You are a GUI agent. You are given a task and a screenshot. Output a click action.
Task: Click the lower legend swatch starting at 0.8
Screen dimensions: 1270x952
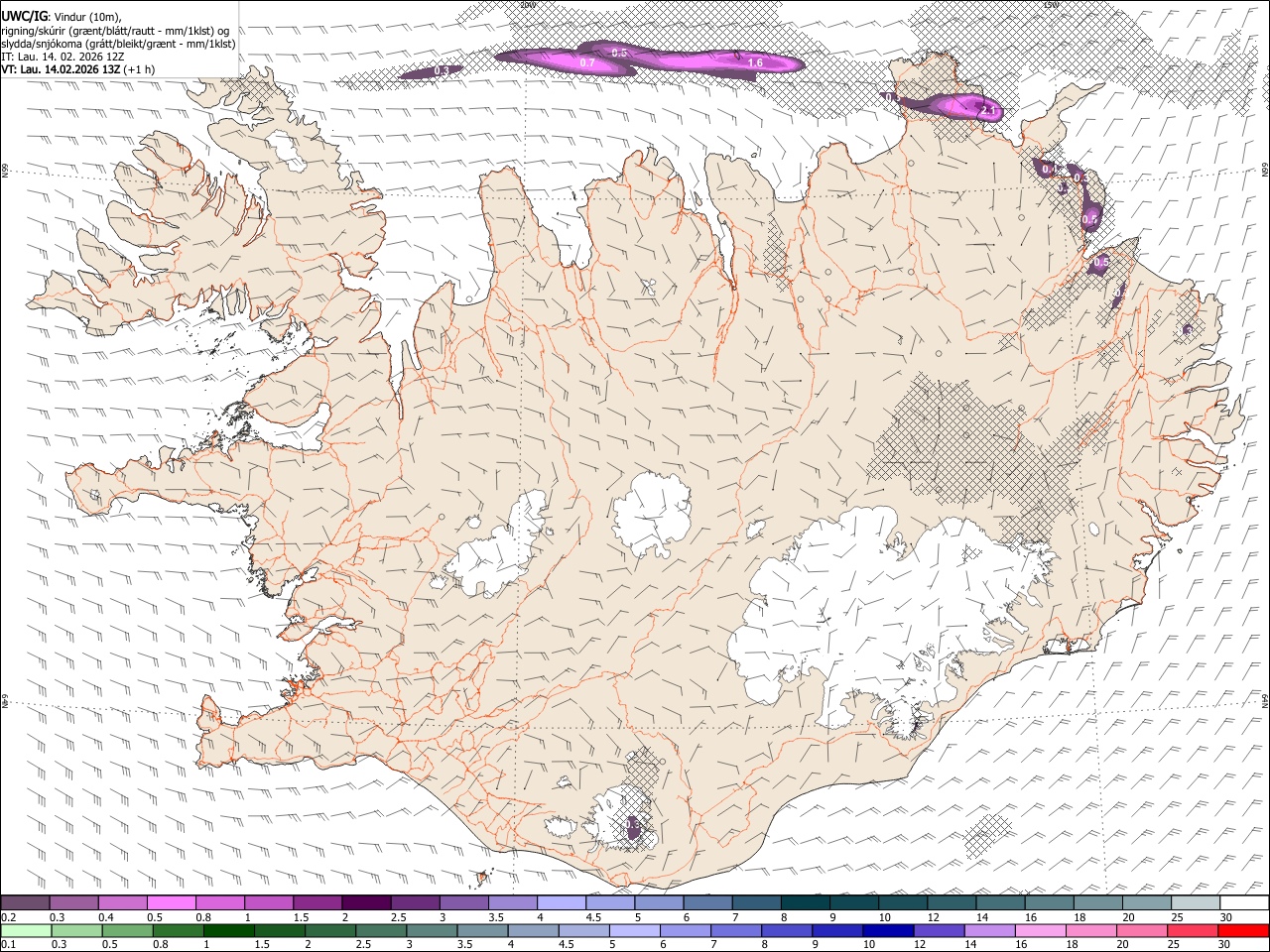coord(178,930)
